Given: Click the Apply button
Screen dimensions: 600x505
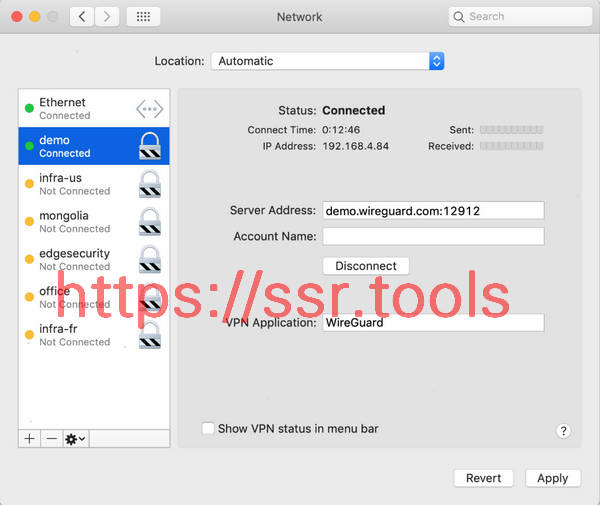Looking at the screenshot, I should point(552,478).
